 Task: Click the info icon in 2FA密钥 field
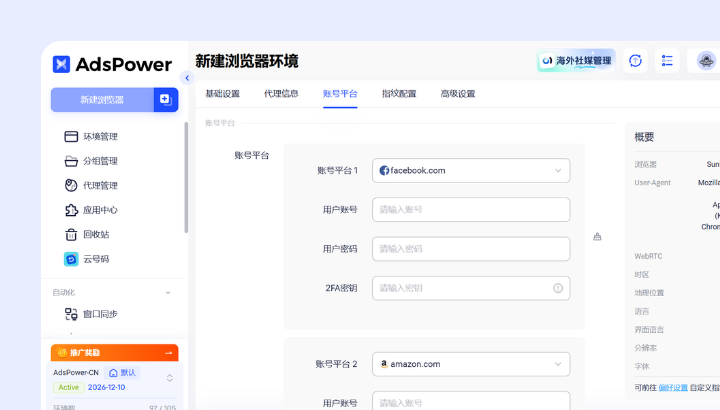558,288
